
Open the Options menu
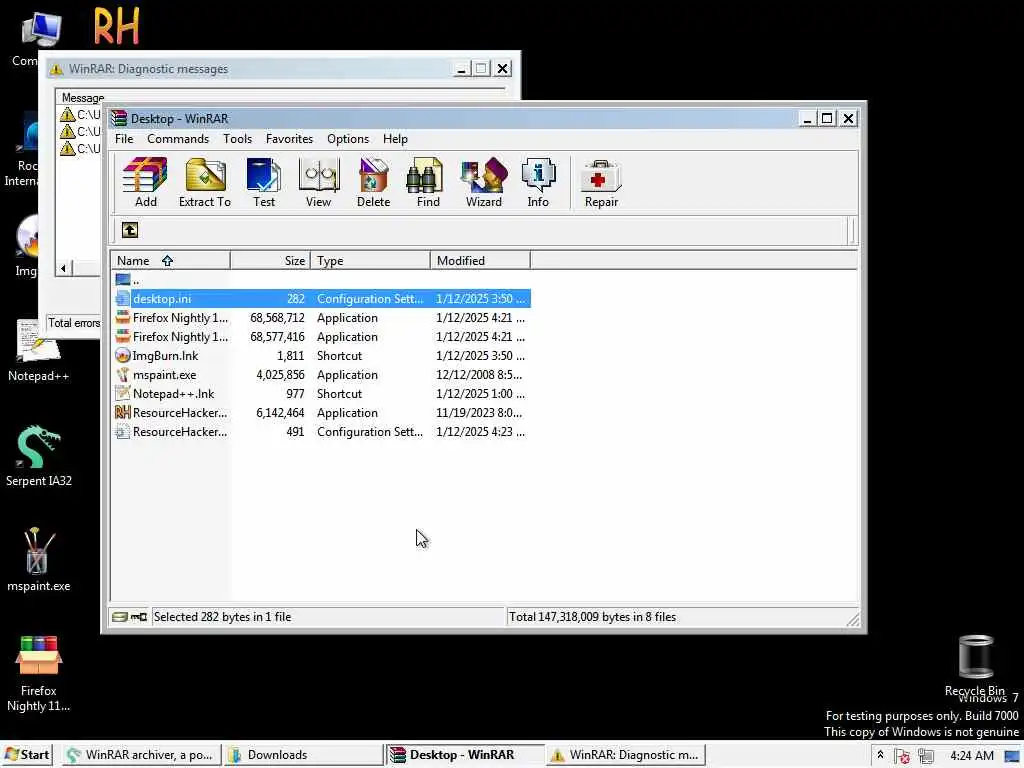[347, 139]
